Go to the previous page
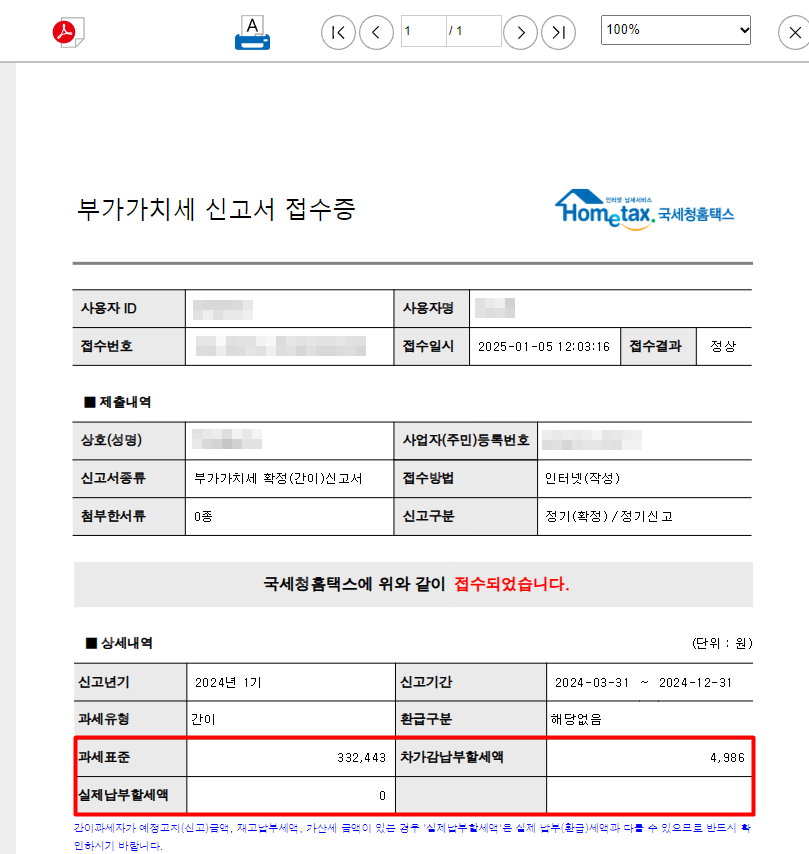 point(375,32)
